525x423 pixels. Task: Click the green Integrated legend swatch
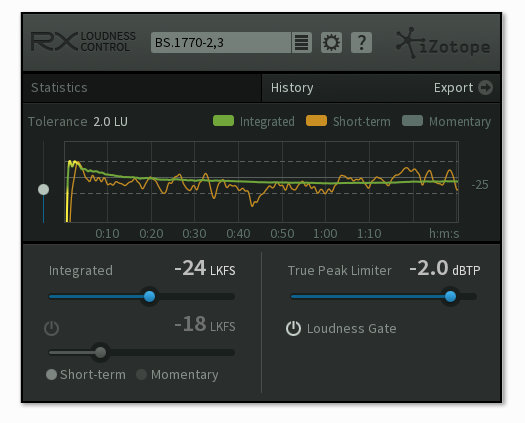(x=223, y=121)
